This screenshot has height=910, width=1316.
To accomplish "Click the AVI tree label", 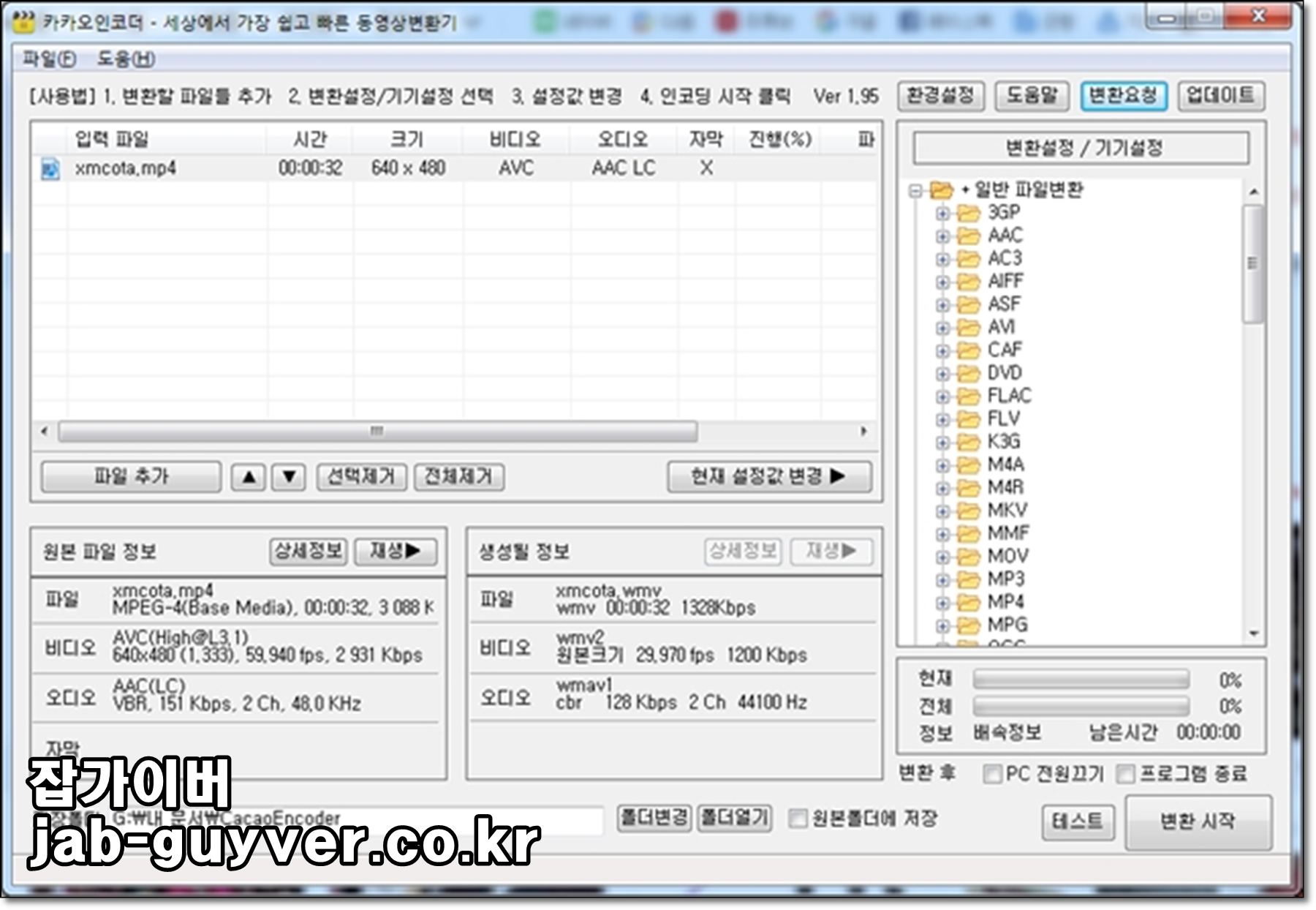I will (x=1001, y=327).
